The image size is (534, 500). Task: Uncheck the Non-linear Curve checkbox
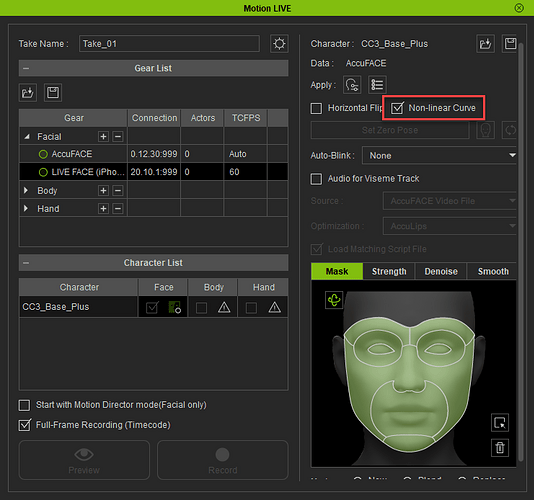(x=397, y=108)
